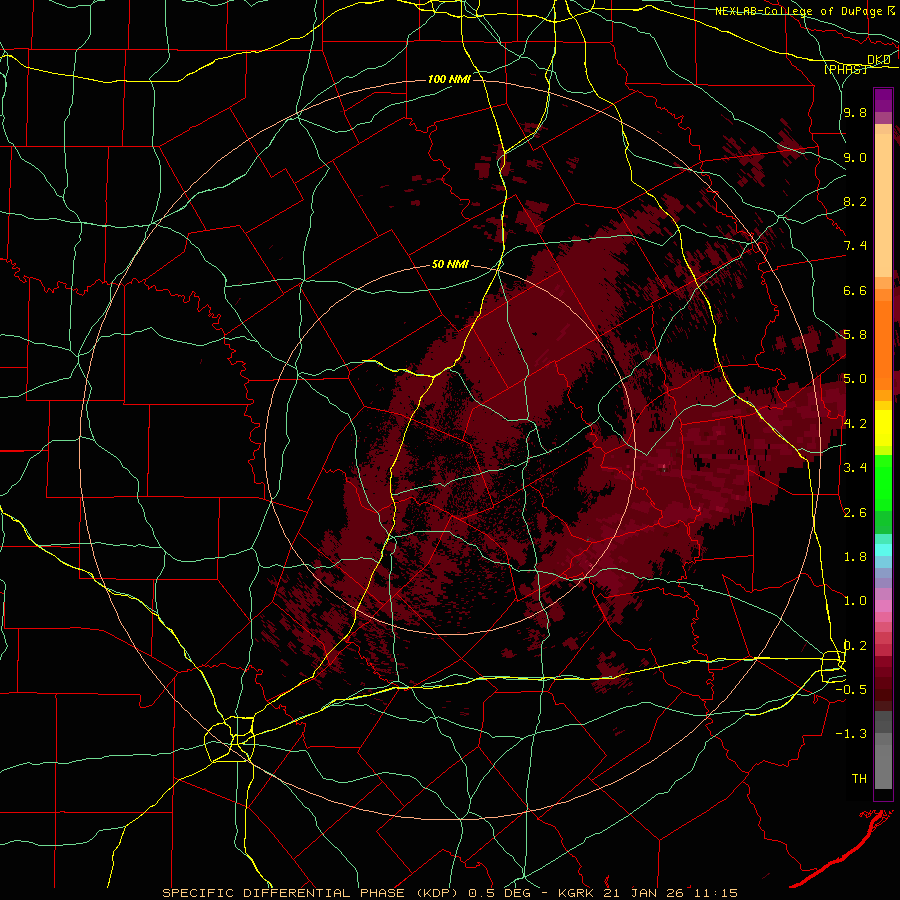The image size is (900, 900).
Task: Select the 6.6 value on the color scale
Action: point(855,290)
